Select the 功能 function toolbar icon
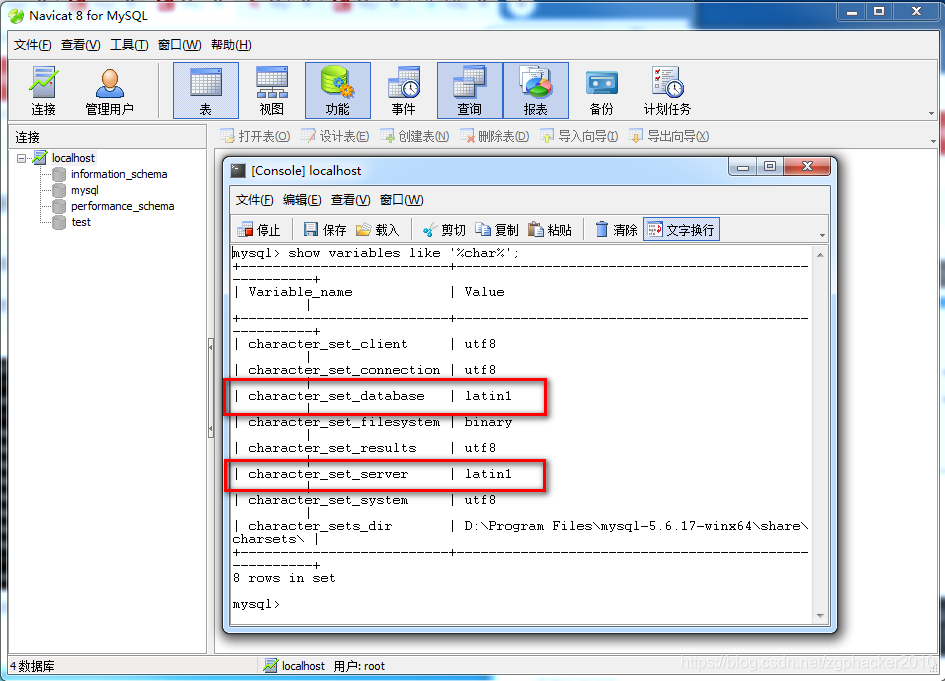Viewport: 945px width, 681px height. [338, 91]
